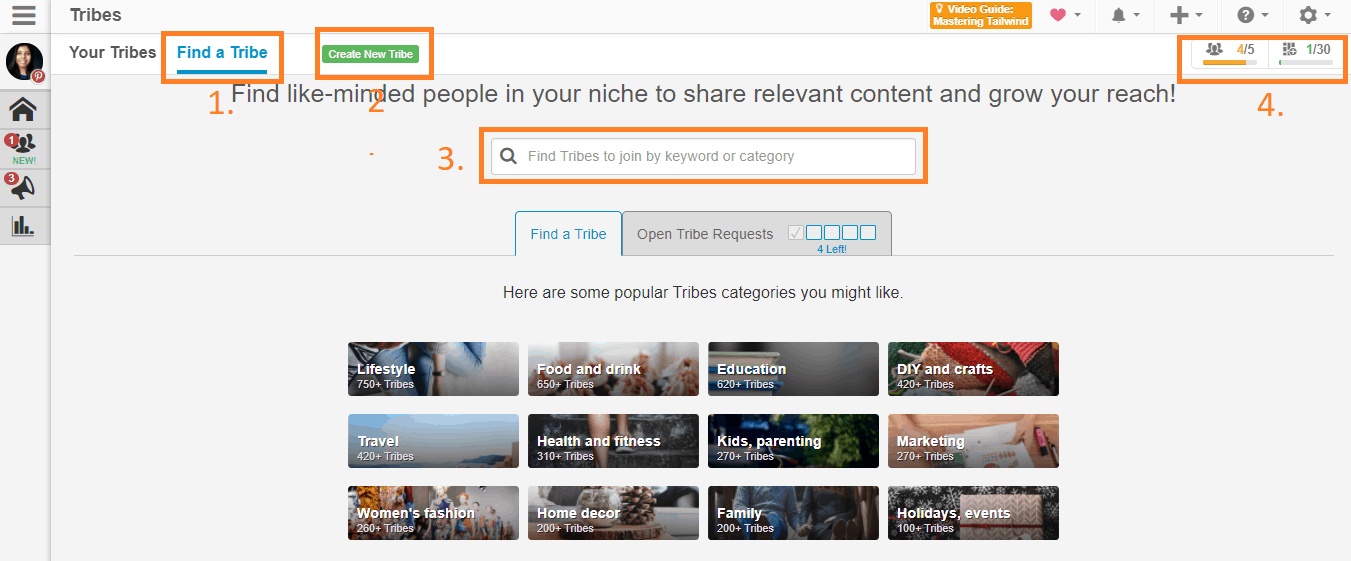Click the heart icon in the top bar
Image resolution: width=1351 pixels, height=561 pixels.
coord(1058,15)
